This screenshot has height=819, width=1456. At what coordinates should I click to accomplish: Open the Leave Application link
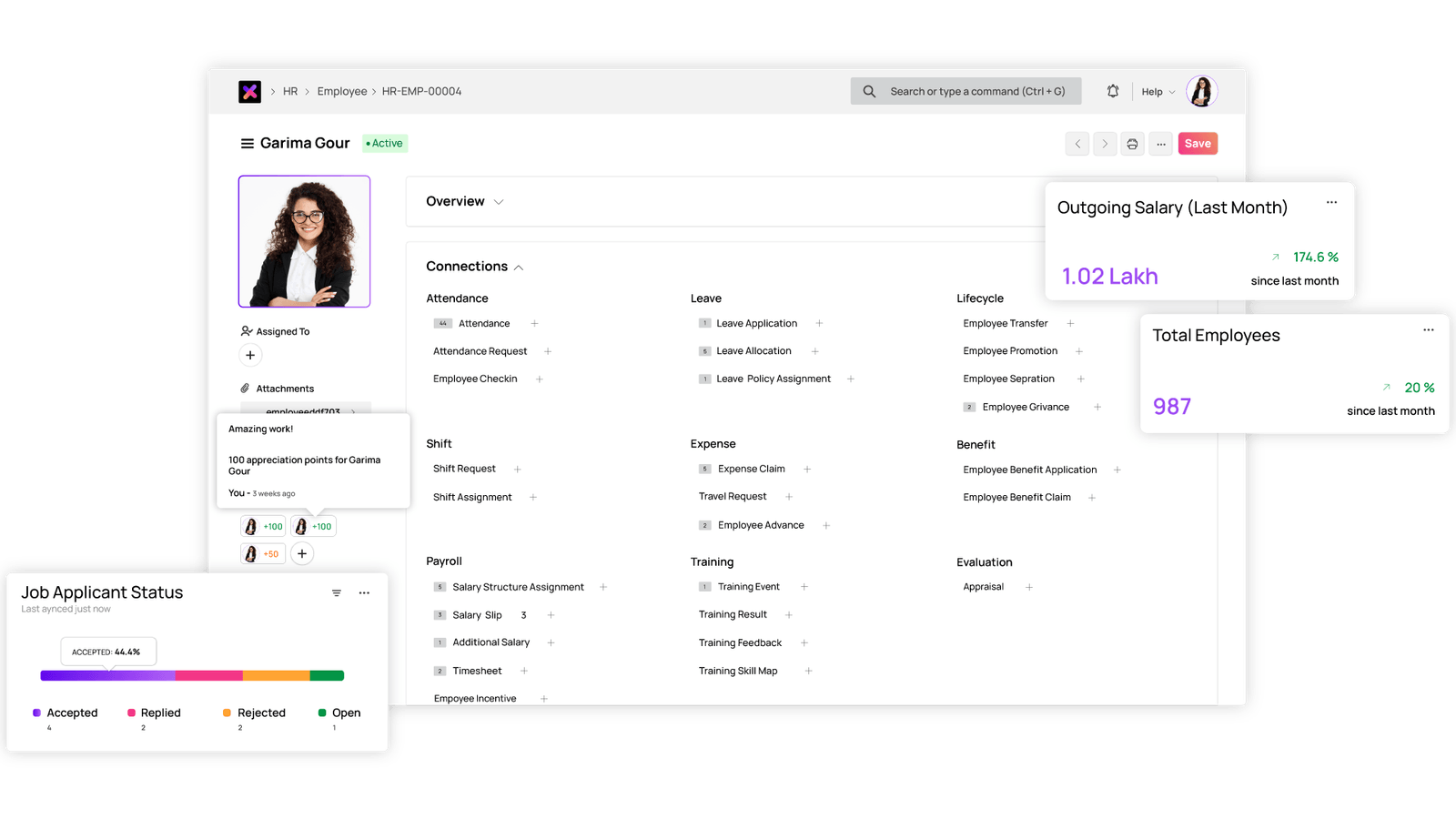tap(756, 324)
